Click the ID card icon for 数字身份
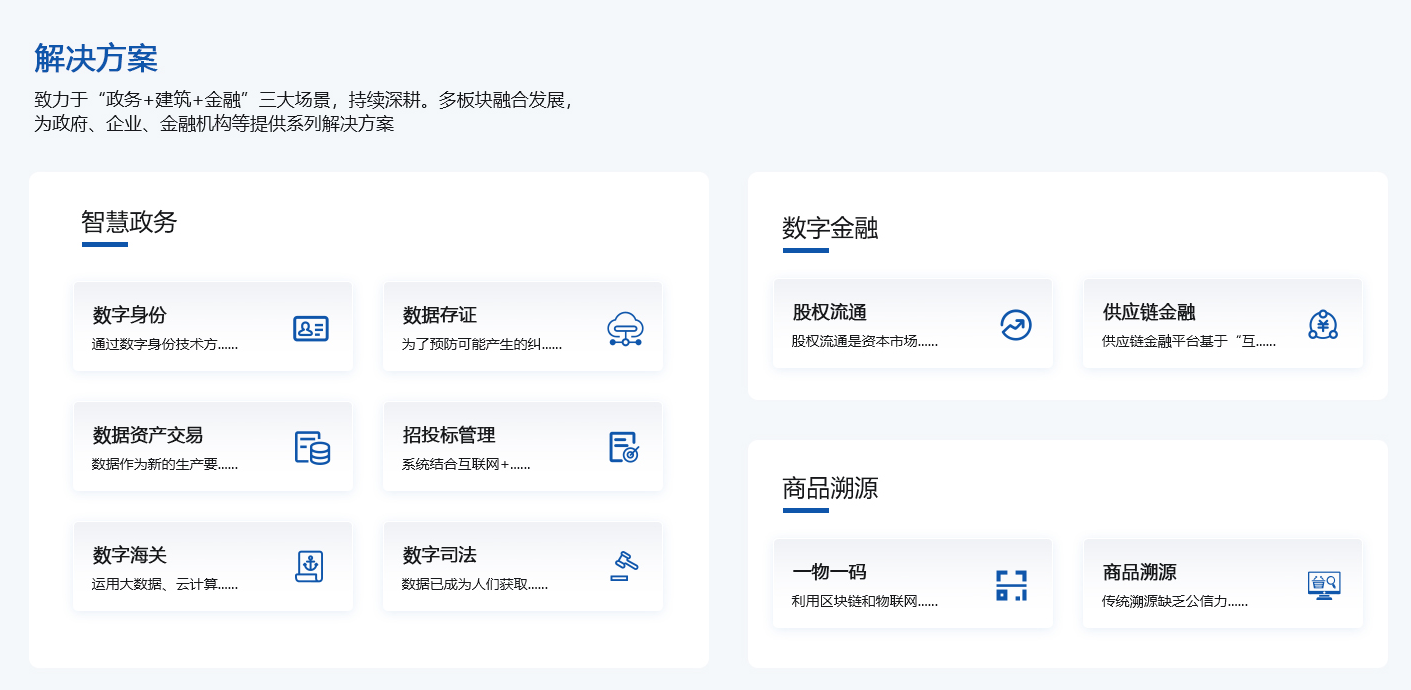Image resolution: width=1411 pixels, height=690 pixels. [x=311, y=328]
